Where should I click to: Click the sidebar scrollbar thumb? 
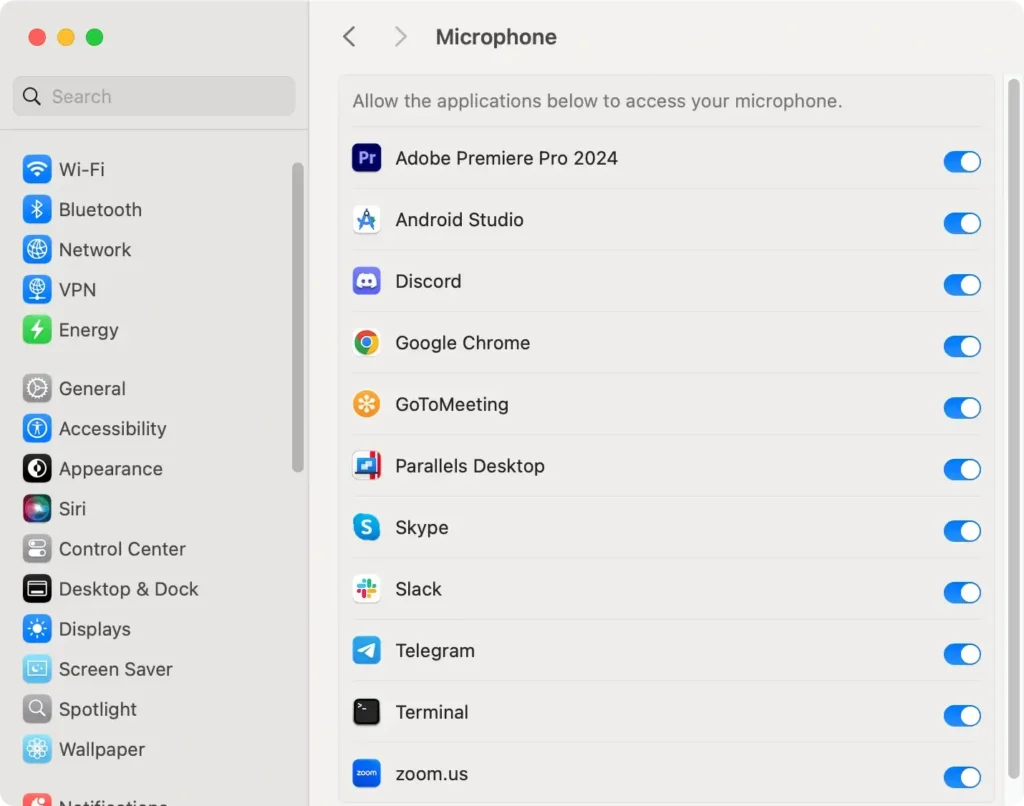(x=298, y=317)
